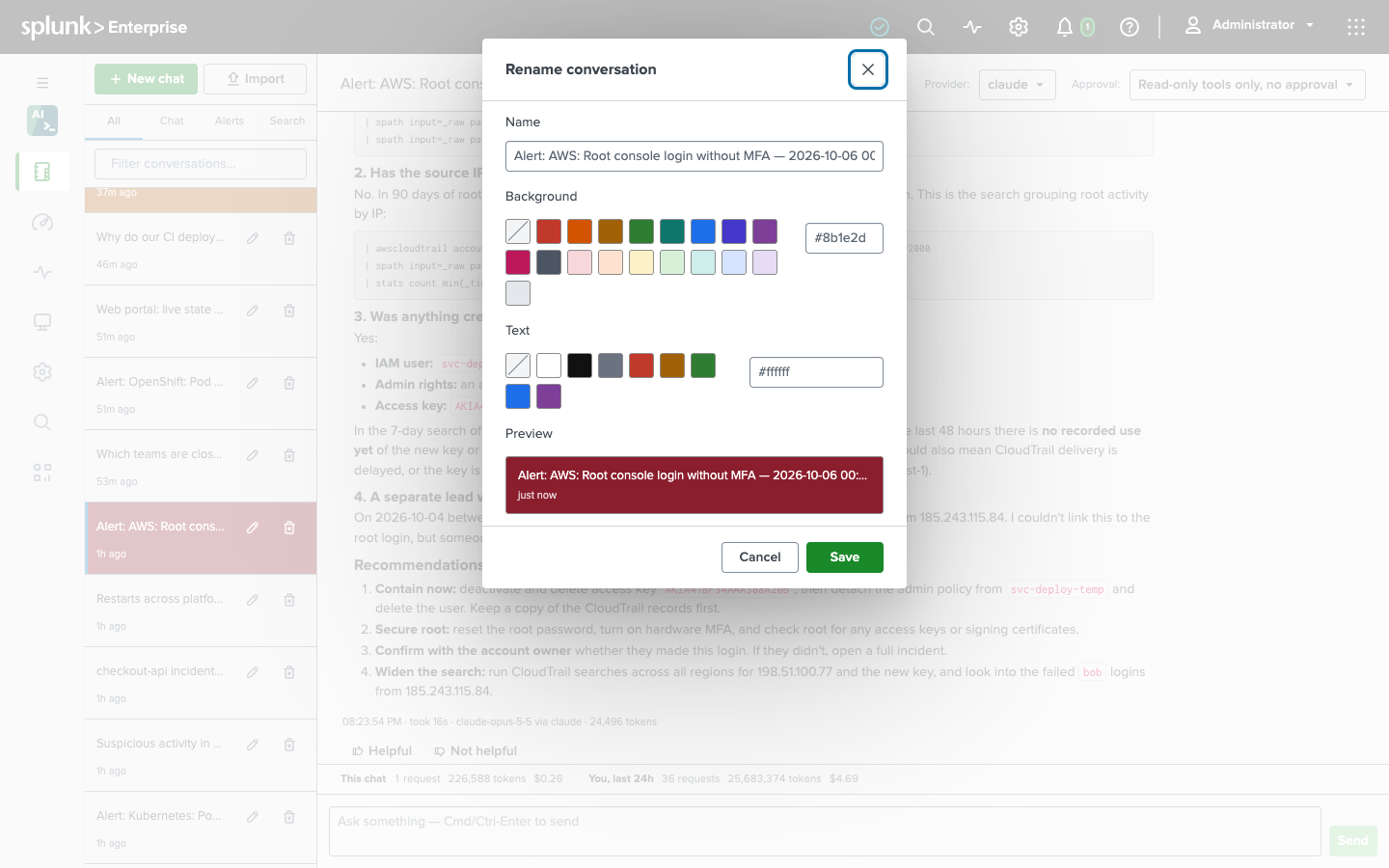The width and height of the screenshot is (1389, 868).
Task: Select the light pink background swatch
Action: (x=580, y=262)
